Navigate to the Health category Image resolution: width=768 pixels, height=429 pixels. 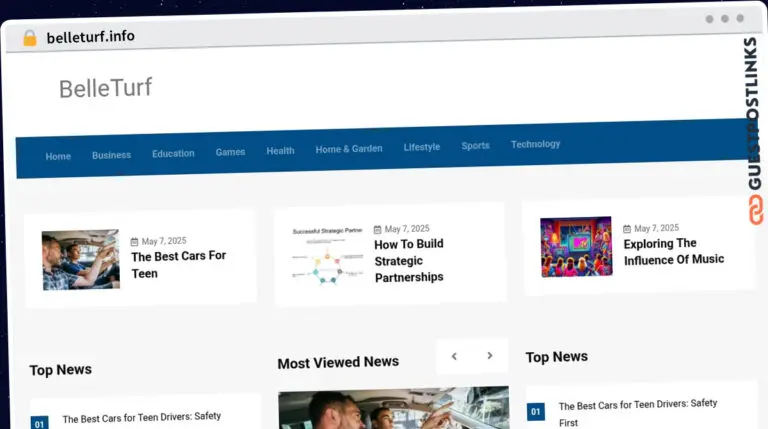coord(280,151)
